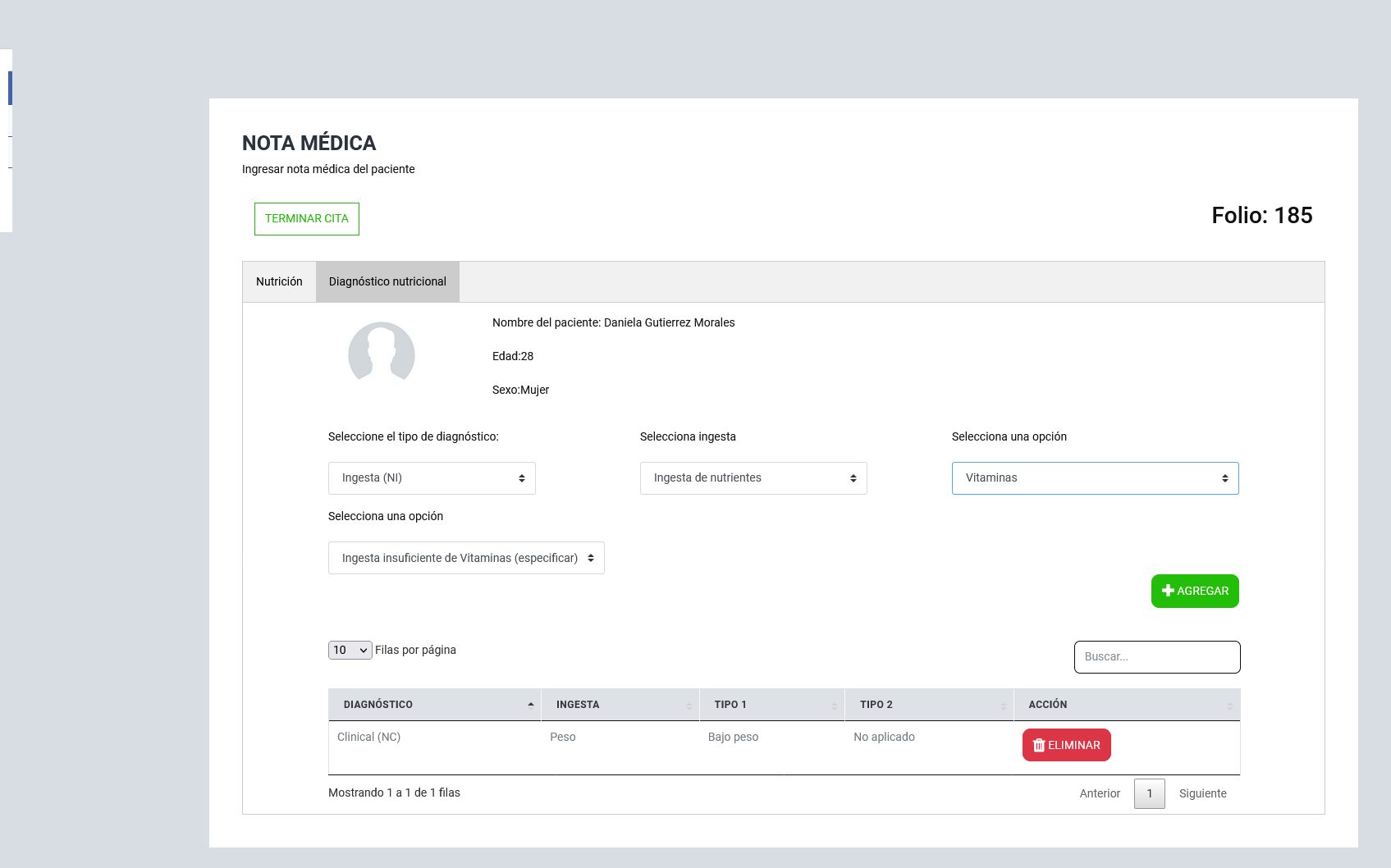1391x868 pixels.
Task: Expand the Ingesta de nutrientes dropdown
Action: click(x=753, y=478)
